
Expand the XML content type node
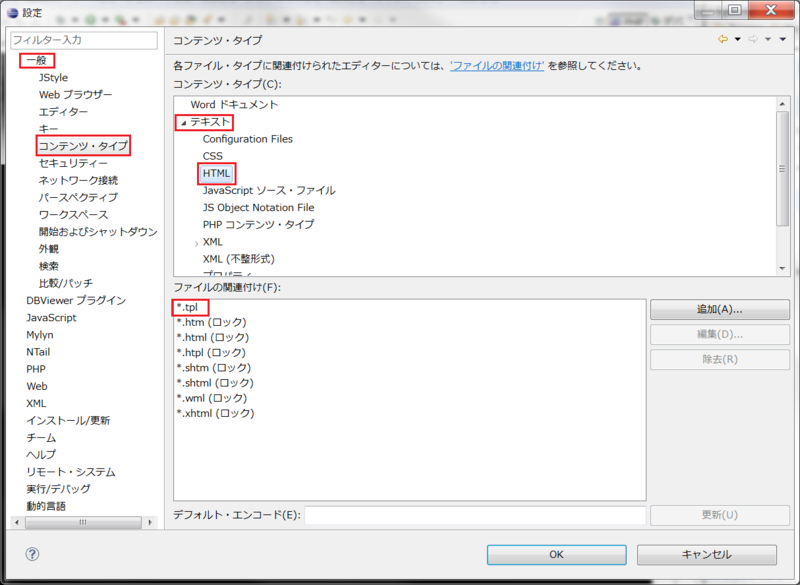pos(196,241)
